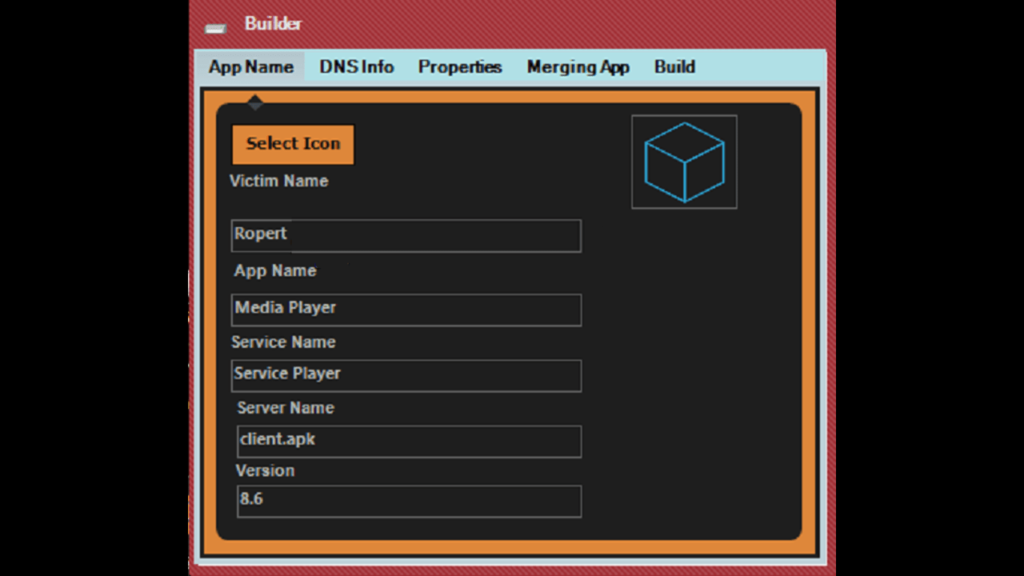This screenshot has height=576, width=1024.
Task: Click the Server Name field showing client.apk
Action: (409, 441)
